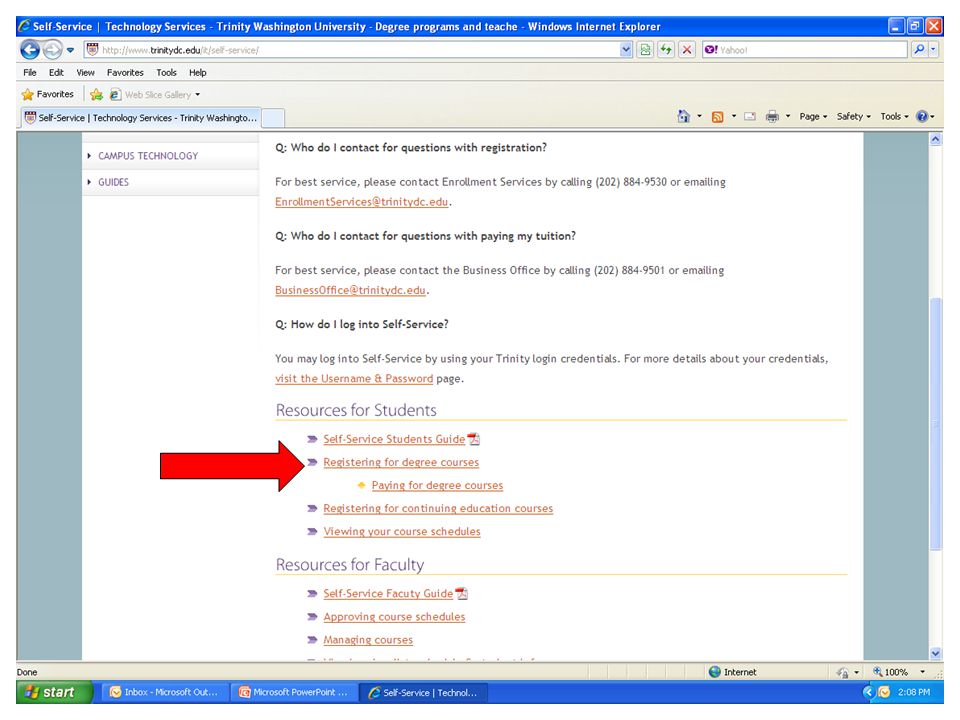Open Self-Service Facuty Guide link
This screenshot has height=720, width=960.
(388, 593)
